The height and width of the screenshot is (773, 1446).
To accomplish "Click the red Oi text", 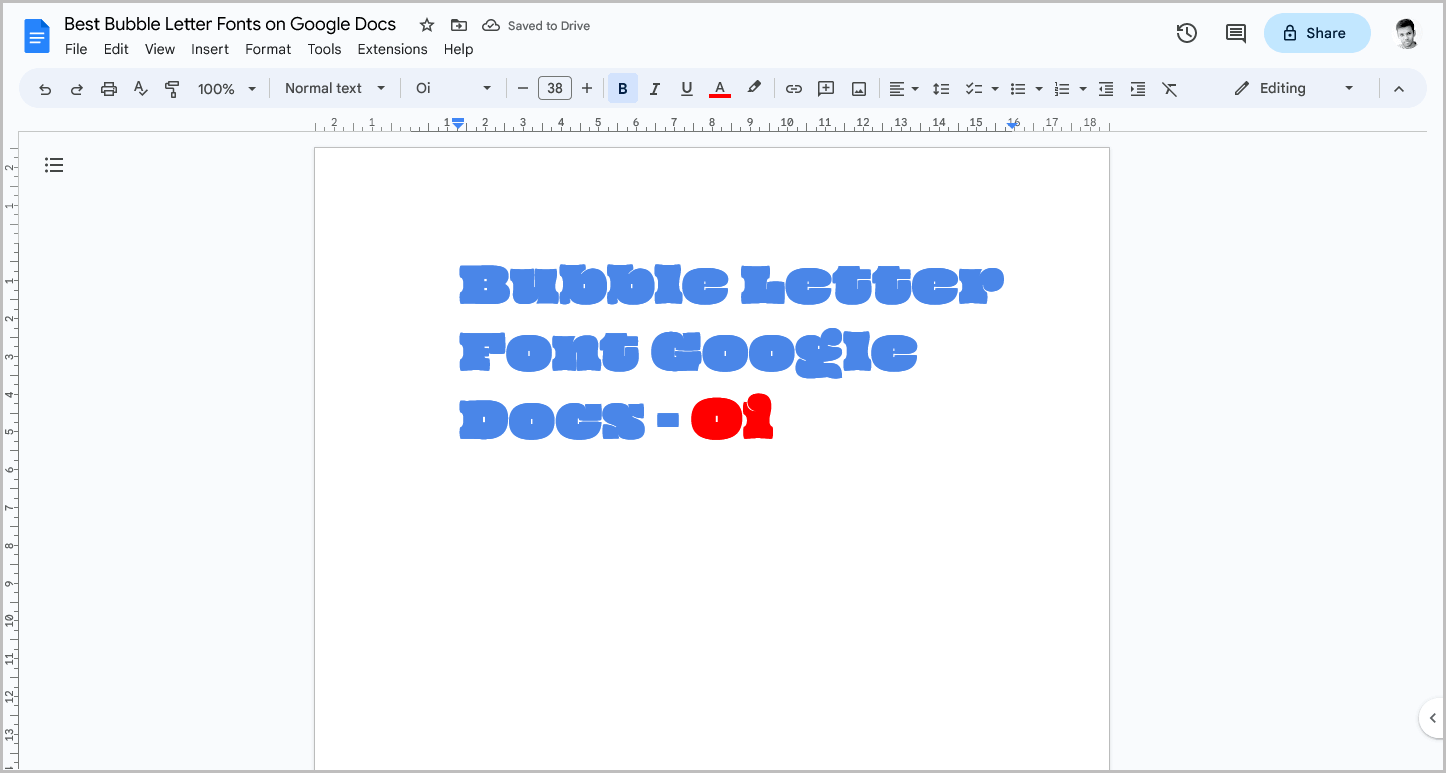I will (x=732, y=418).
